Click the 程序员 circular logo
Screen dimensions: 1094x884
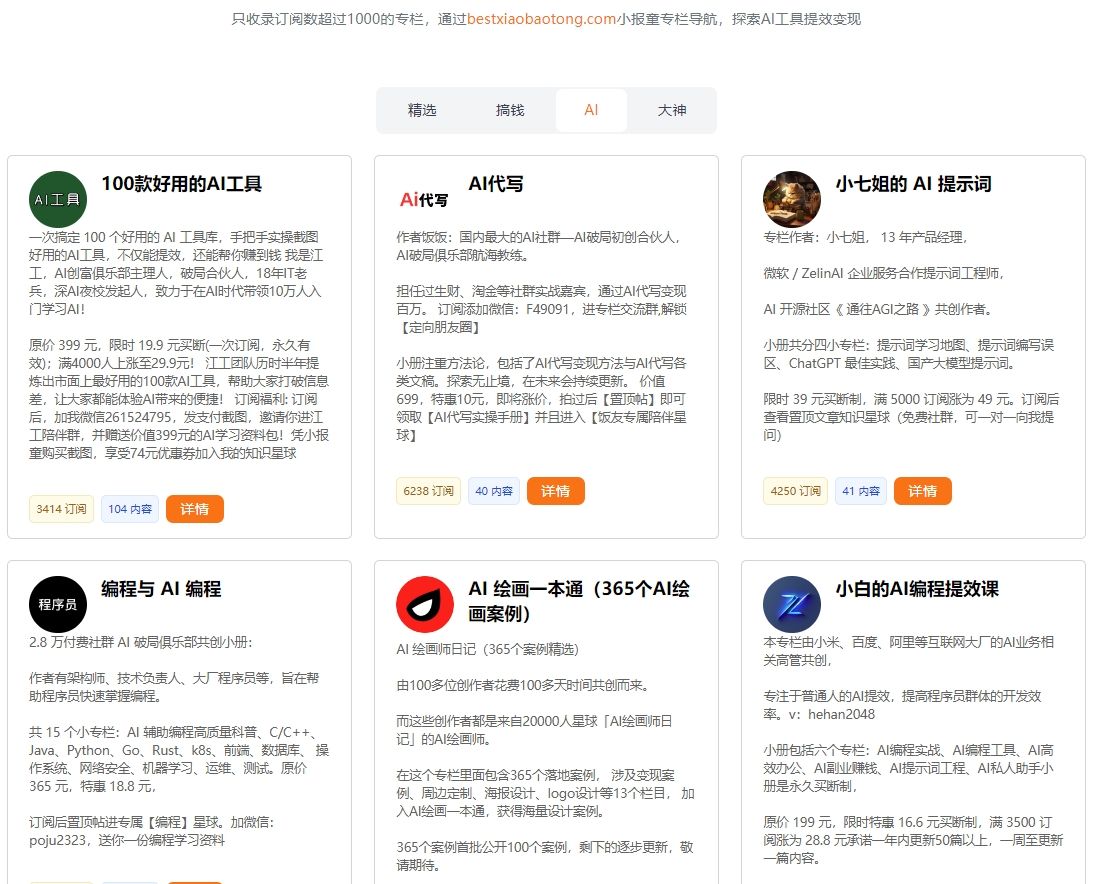pyautogui.click(x=57, y=604)
